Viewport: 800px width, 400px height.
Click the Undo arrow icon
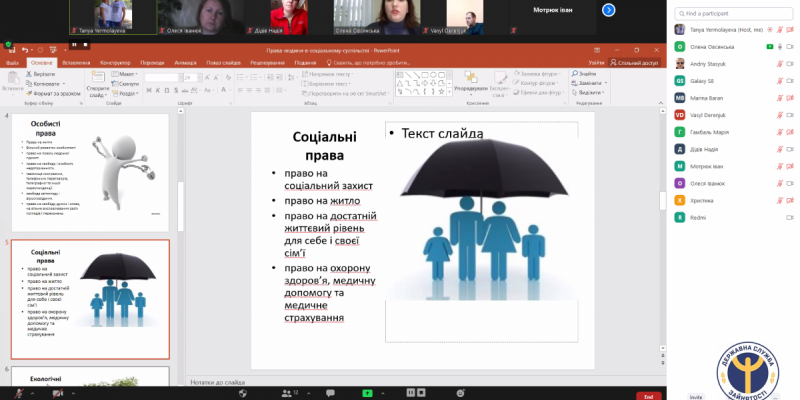[x=25, y=49]
